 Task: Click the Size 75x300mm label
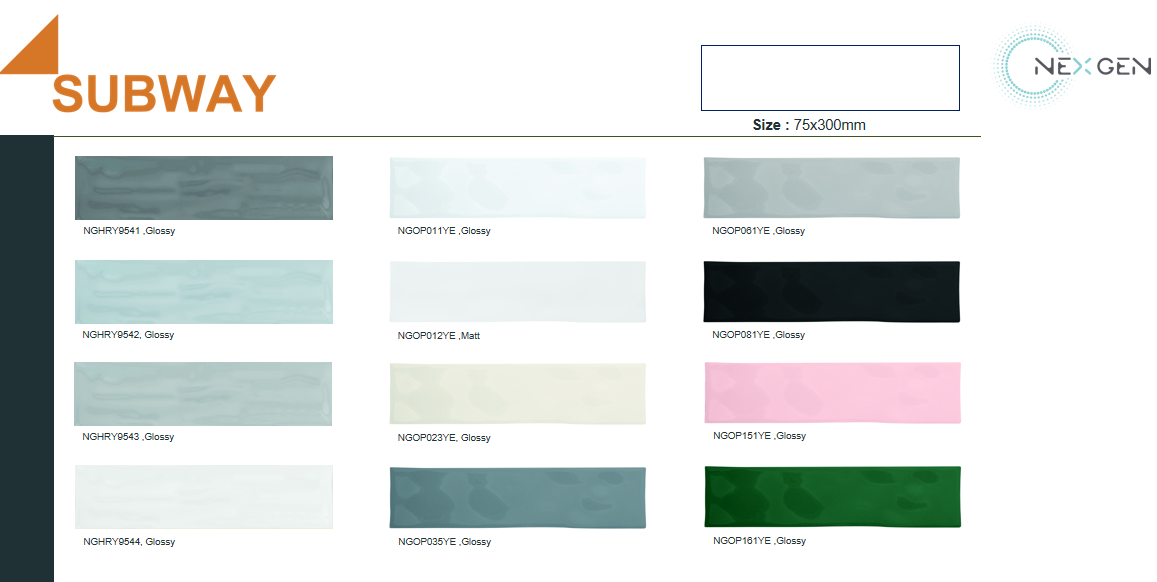pos(809,125)
